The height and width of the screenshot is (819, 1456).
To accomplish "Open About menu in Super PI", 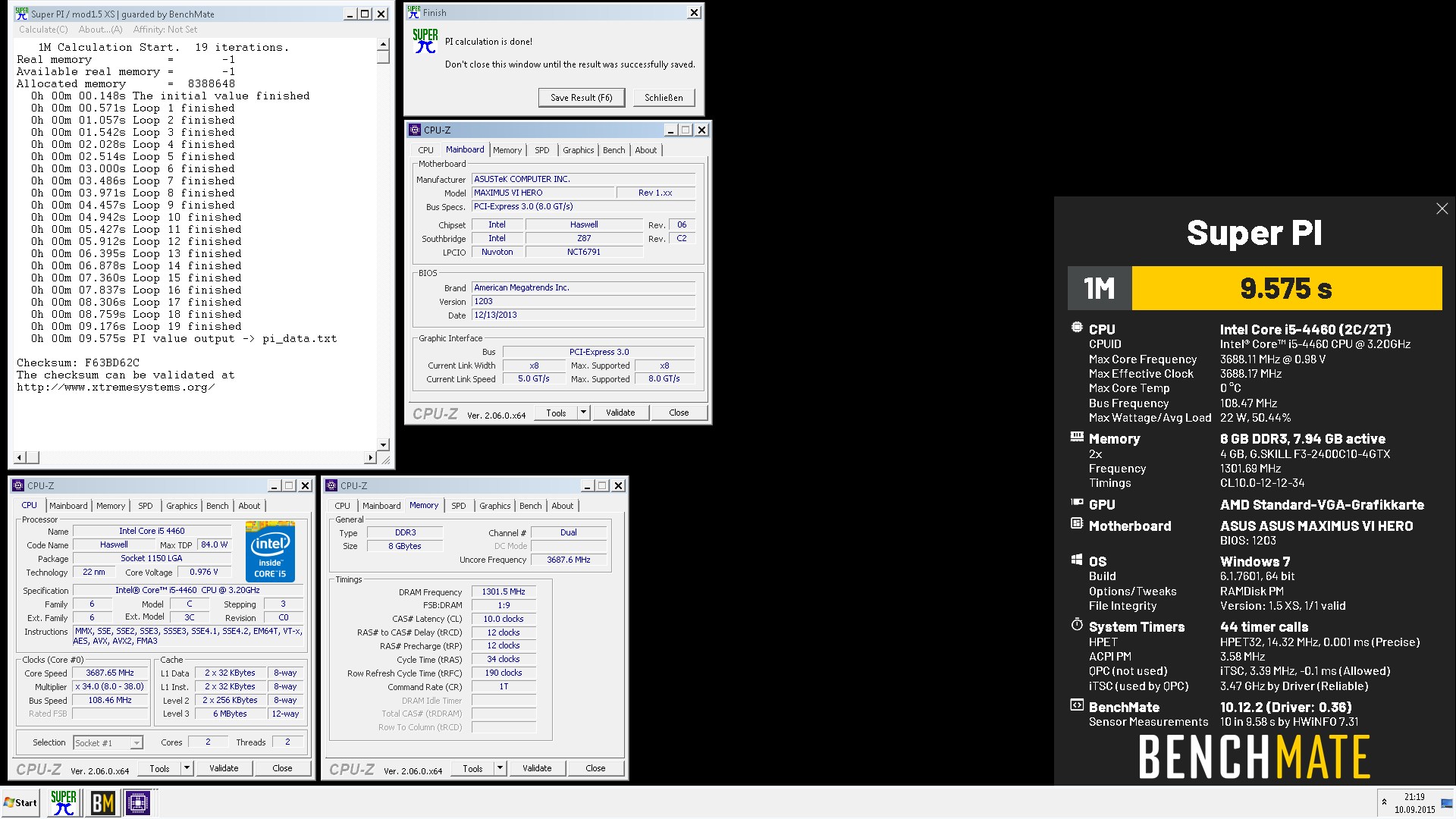I will coord(100,30).
